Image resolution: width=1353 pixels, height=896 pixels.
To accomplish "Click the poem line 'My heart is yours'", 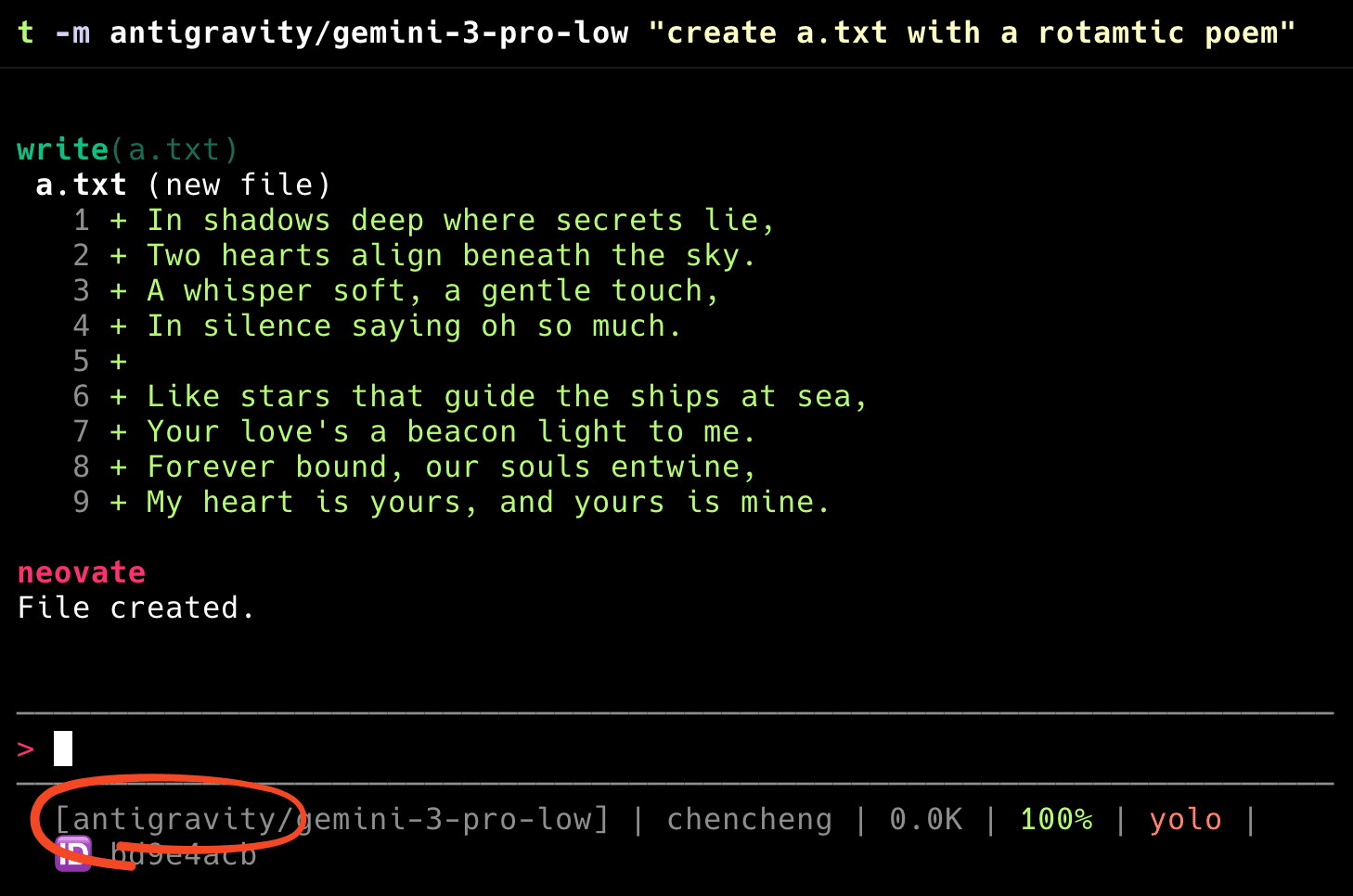I will tap(487, 503).
